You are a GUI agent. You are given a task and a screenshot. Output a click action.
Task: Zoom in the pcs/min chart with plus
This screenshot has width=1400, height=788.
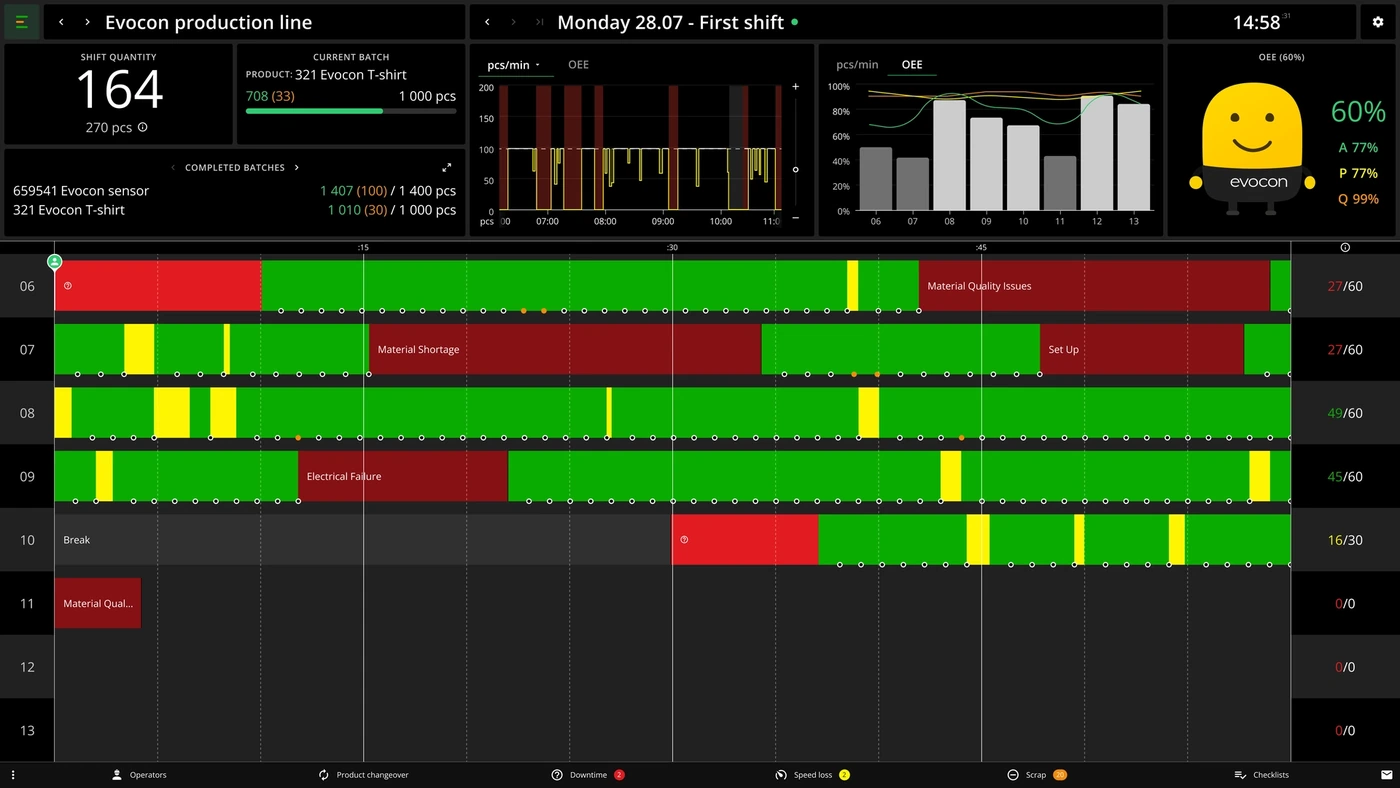coord(796,87)
